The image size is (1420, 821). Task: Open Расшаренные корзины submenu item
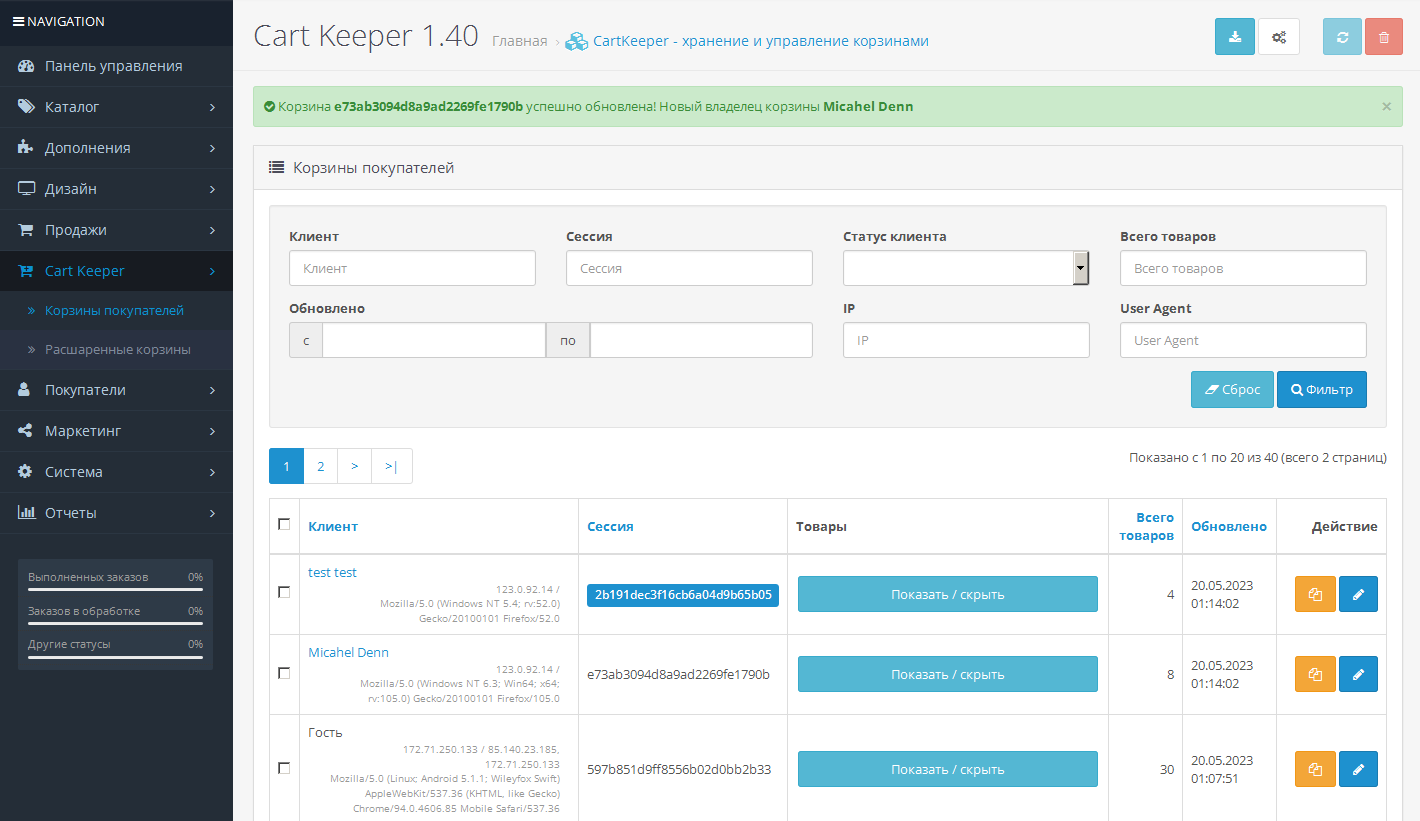coord(116,350)
